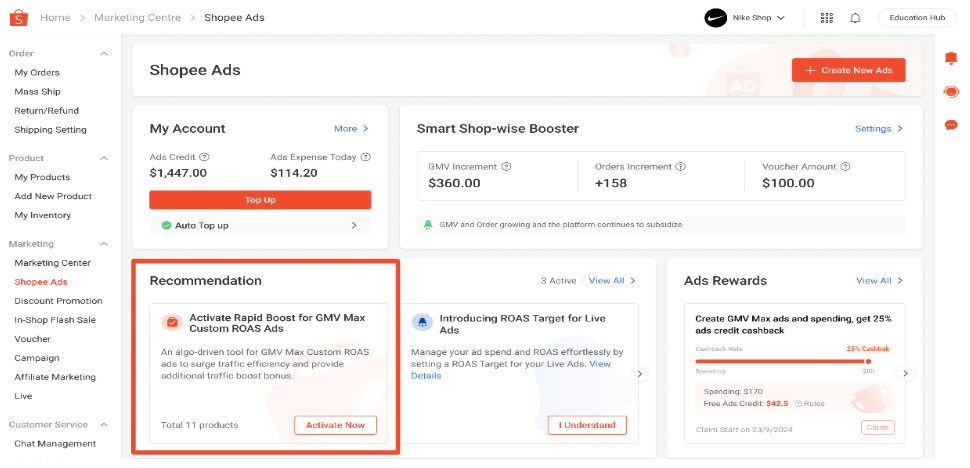Open Smart Shop-wise Booster Settings link
This screenshot has width=970, height=468.
tap(878, 129)
